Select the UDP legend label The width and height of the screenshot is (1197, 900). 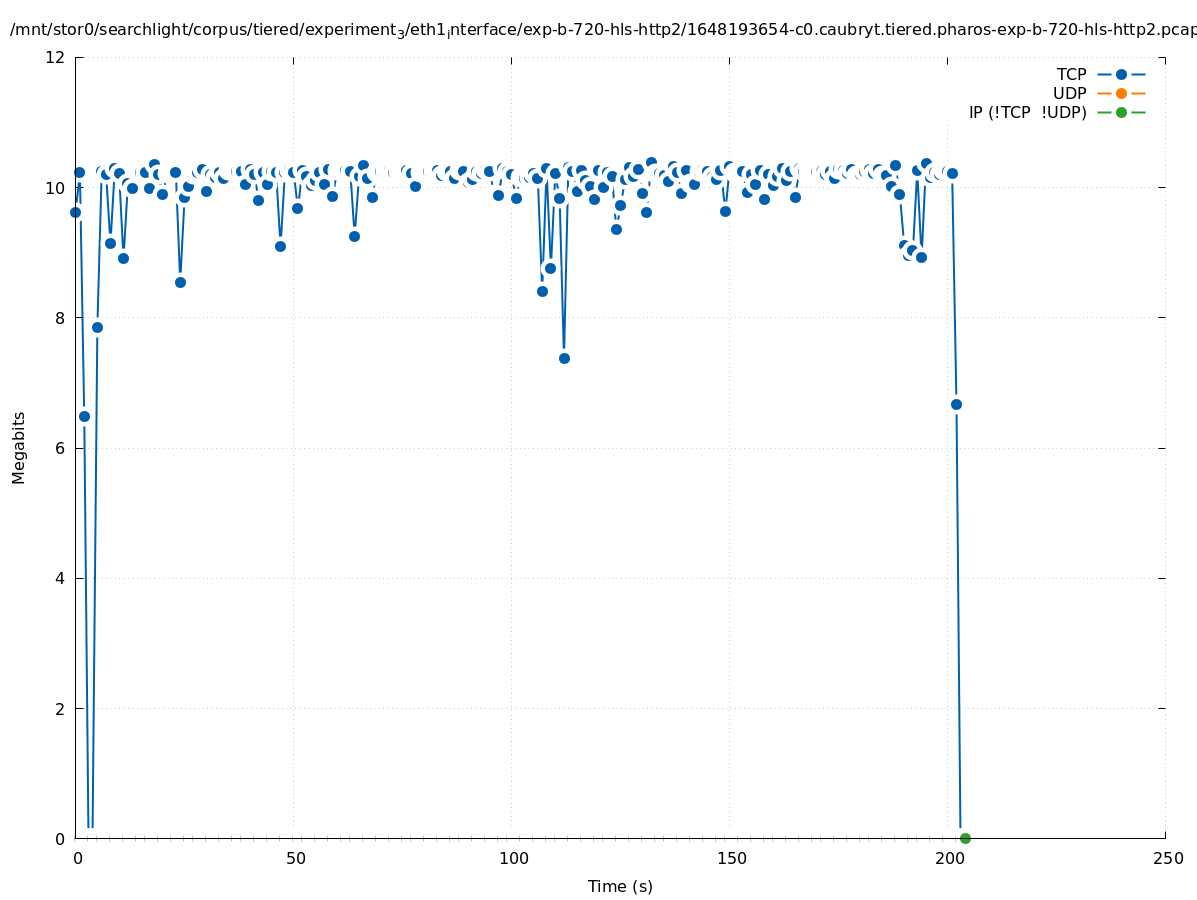pos(1069,93)
